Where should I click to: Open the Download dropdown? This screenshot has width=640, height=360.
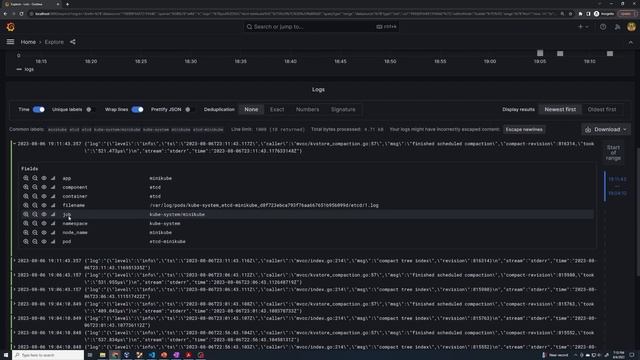[606, 129]
